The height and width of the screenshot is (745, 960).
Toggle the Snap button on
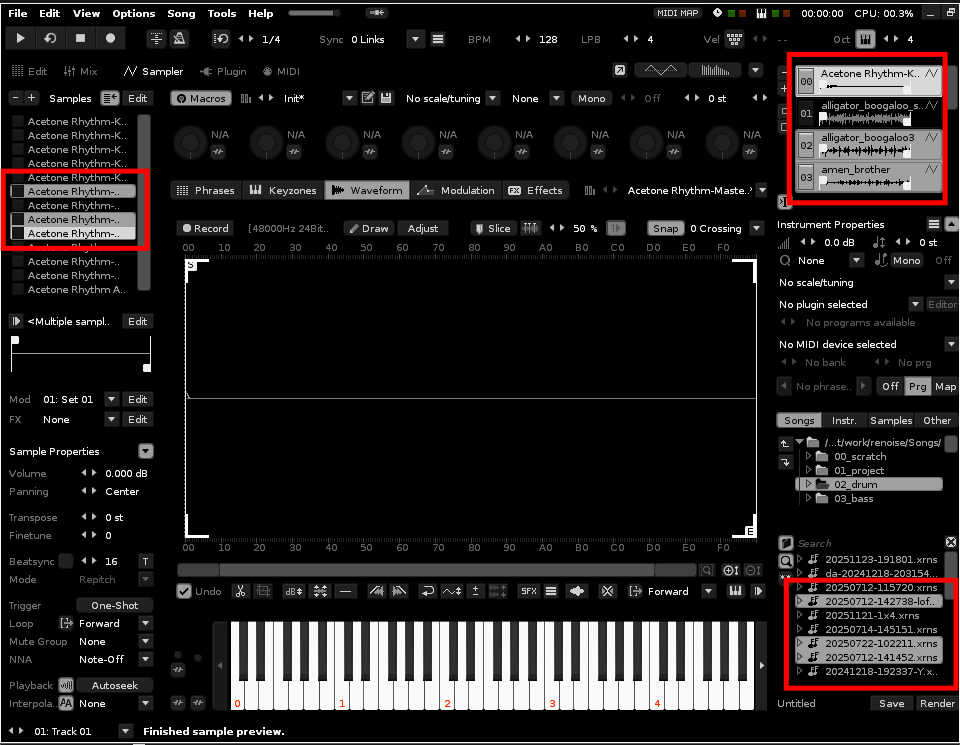point(665,228)
